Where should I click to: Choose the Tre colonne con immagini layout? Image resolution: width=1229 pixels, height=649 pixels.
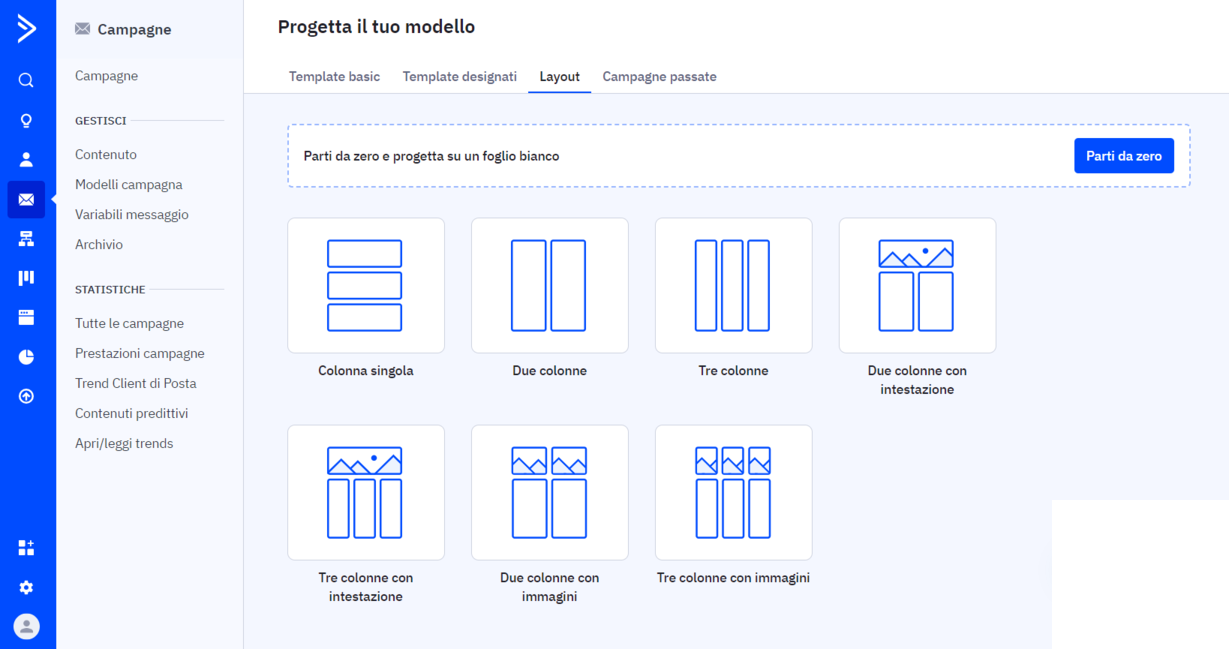coord(733,492)
